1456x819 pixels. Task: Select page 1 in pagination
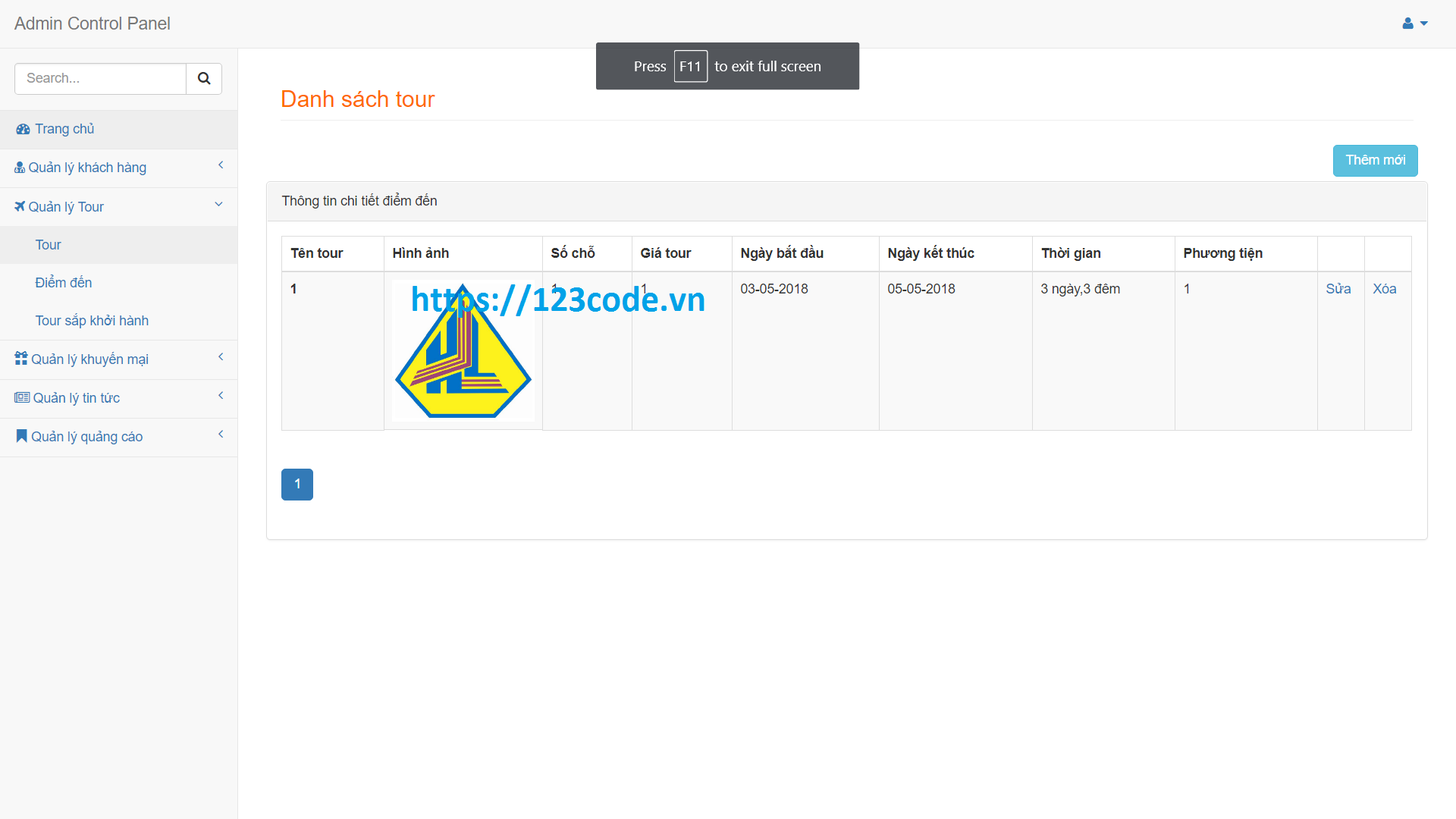[297, 484]
